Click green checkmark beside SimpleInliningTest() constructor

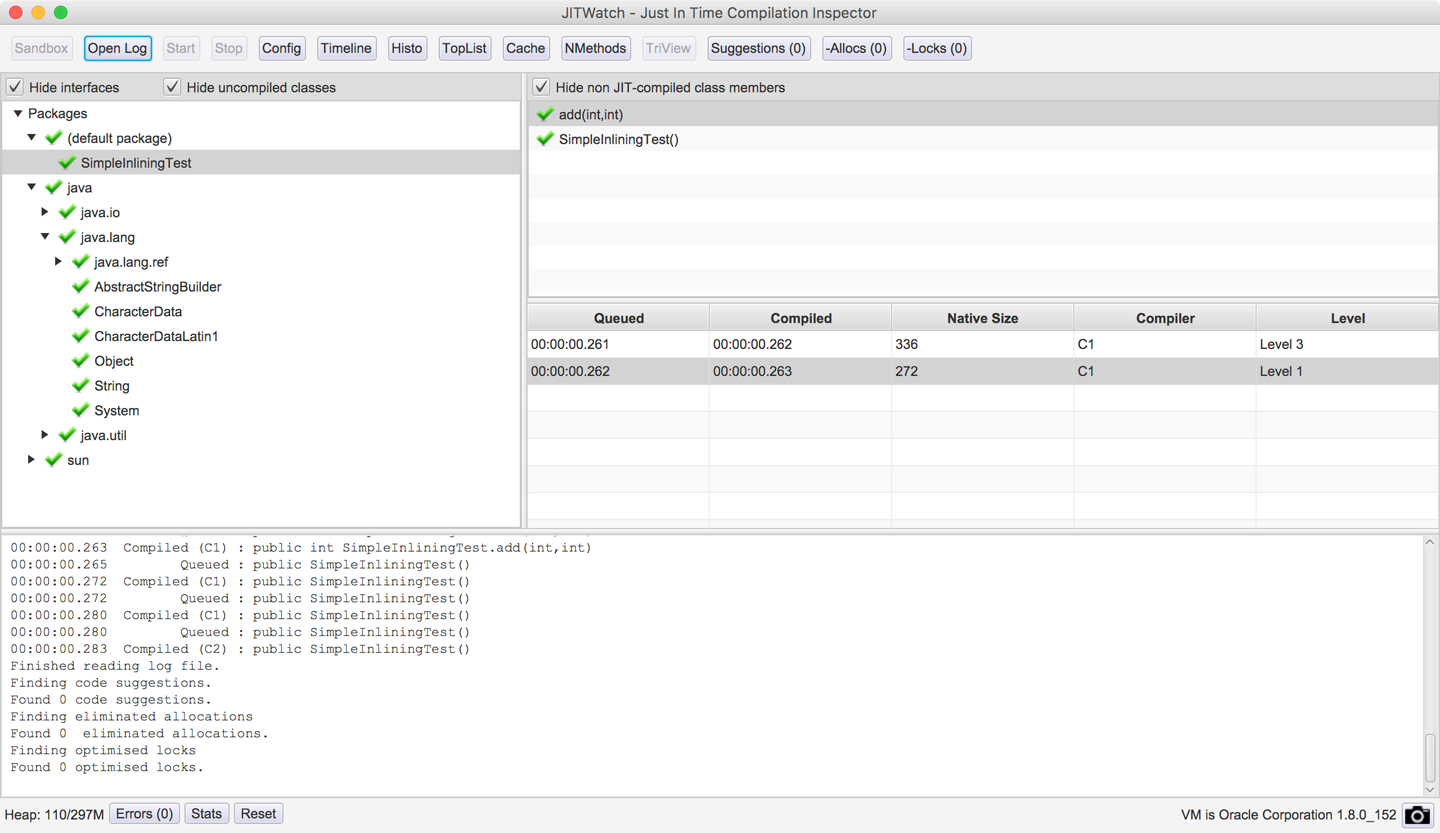pos(545,140)
